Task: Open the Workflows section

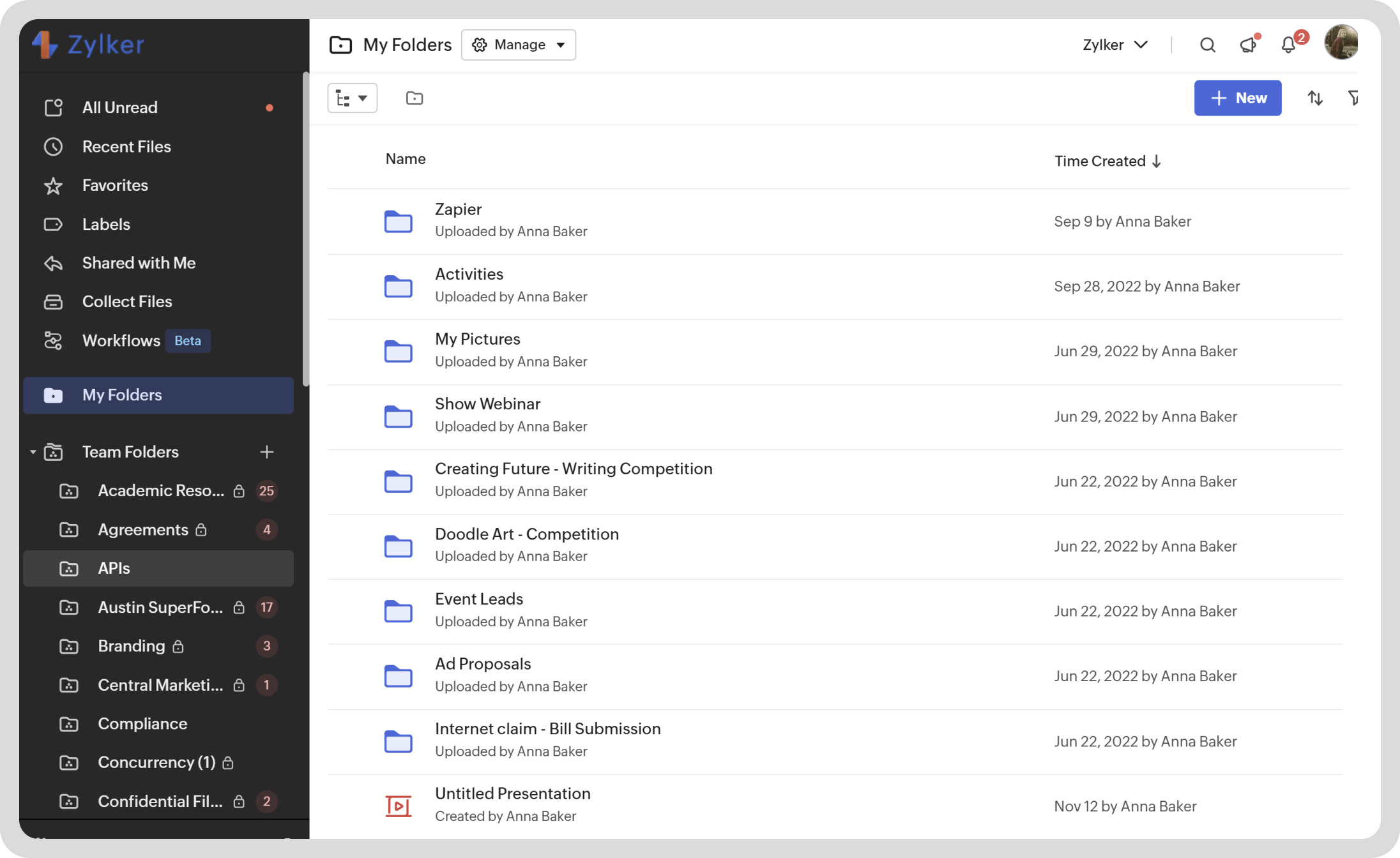Action: coord(121,341)
